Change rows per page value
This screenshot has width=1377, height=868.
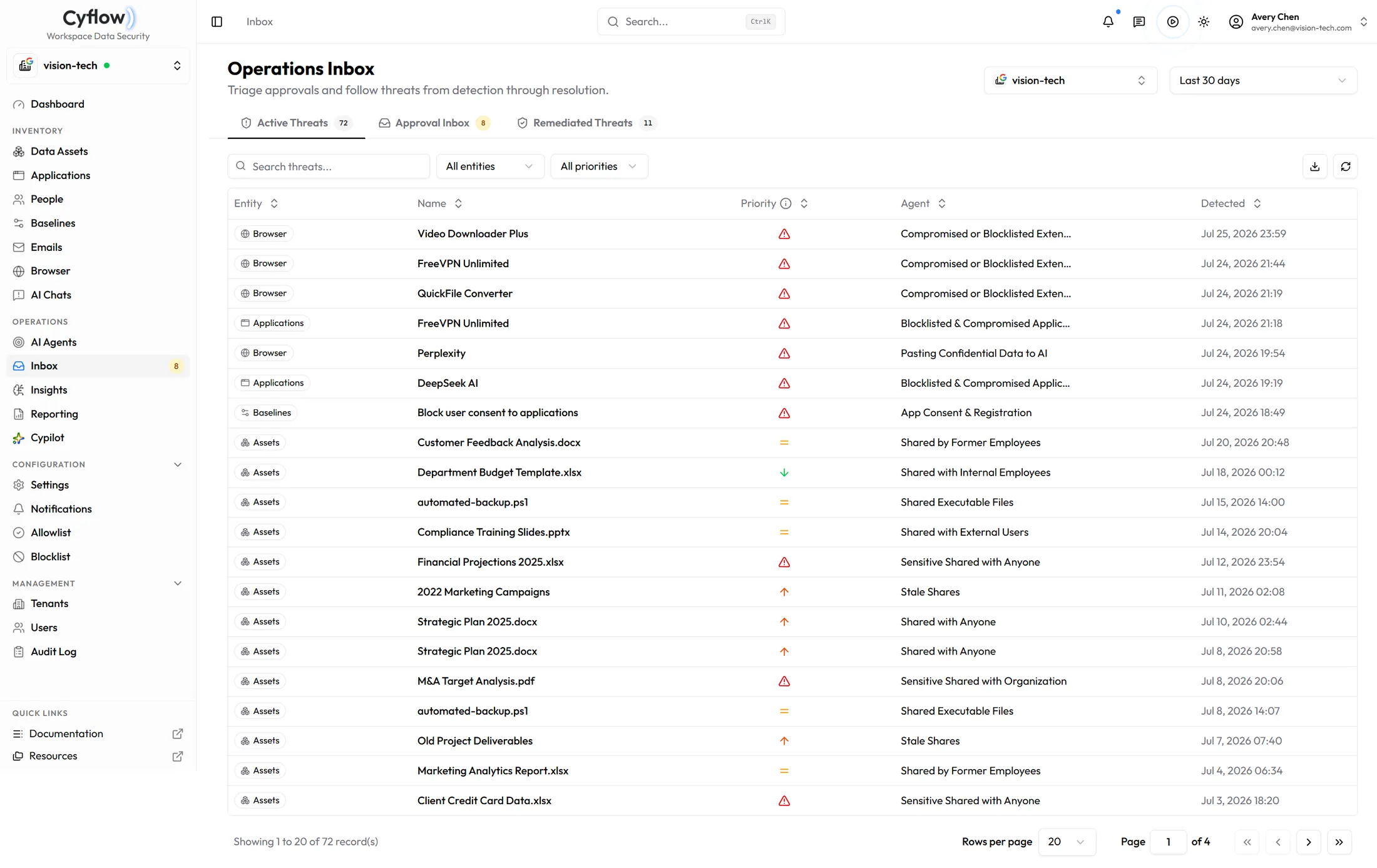click(1067, 842)
